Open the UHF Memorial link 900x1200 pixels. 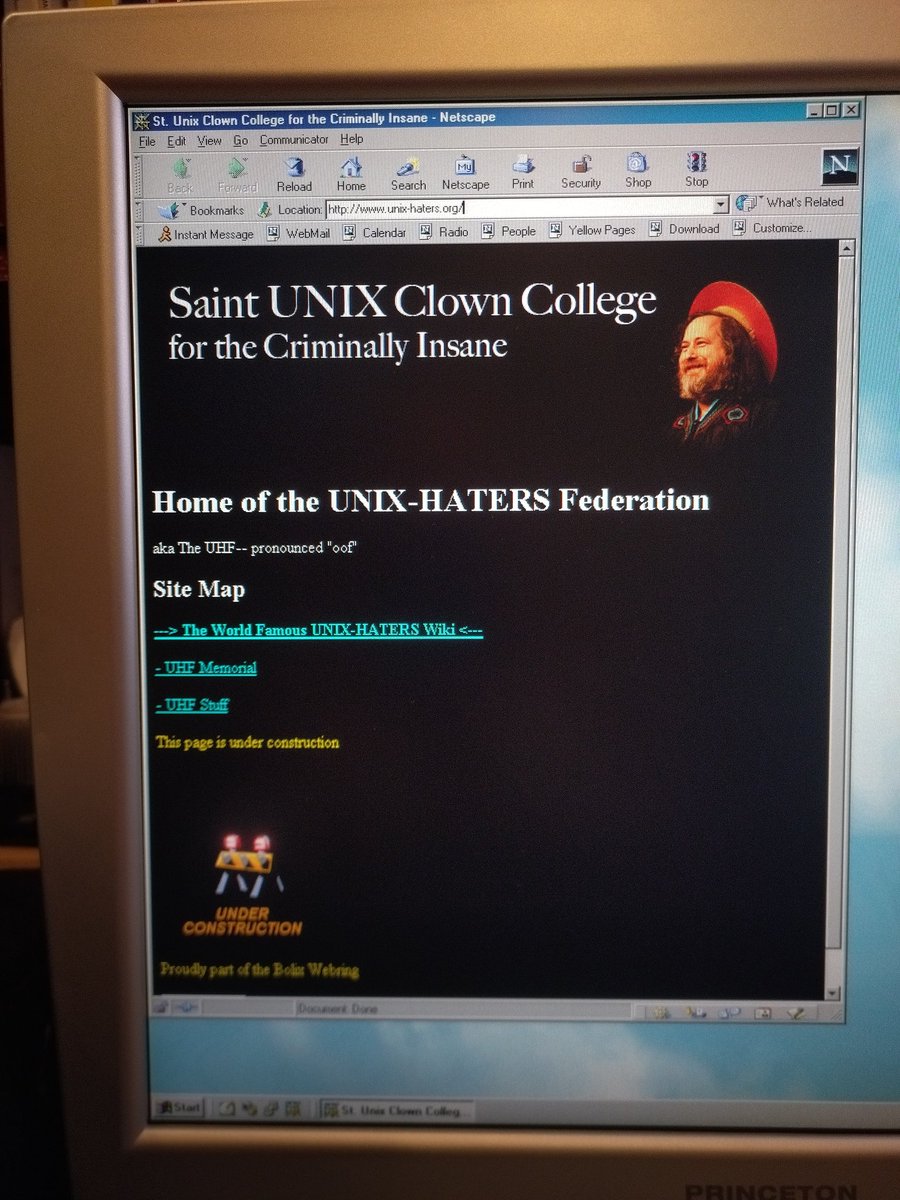pyautogui.click(x=206, y=668)
